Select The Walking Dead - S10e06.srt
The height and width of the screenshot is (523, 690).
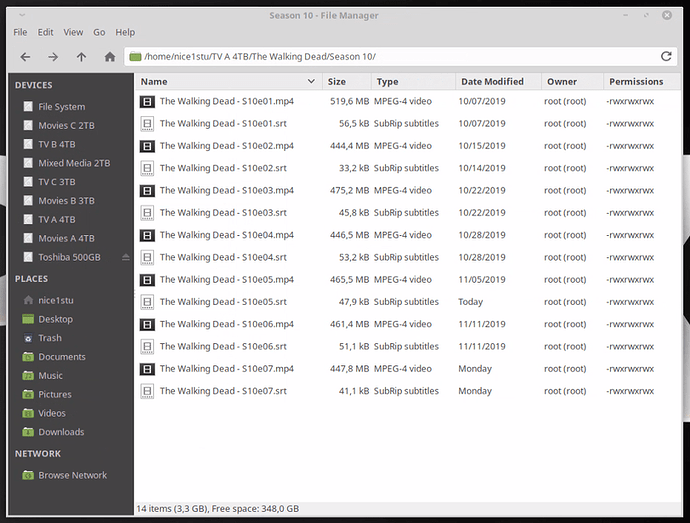(223, 346)
